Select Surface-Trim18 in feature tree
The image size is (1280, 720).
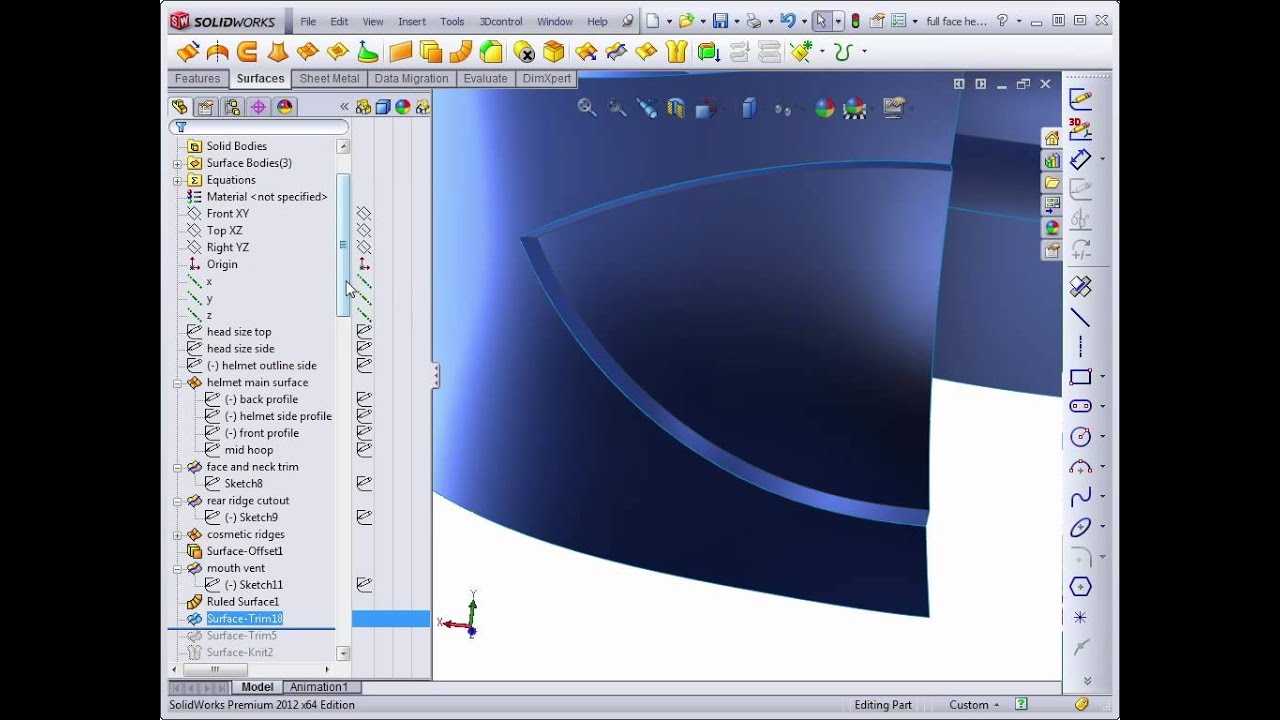click(245, 619)
